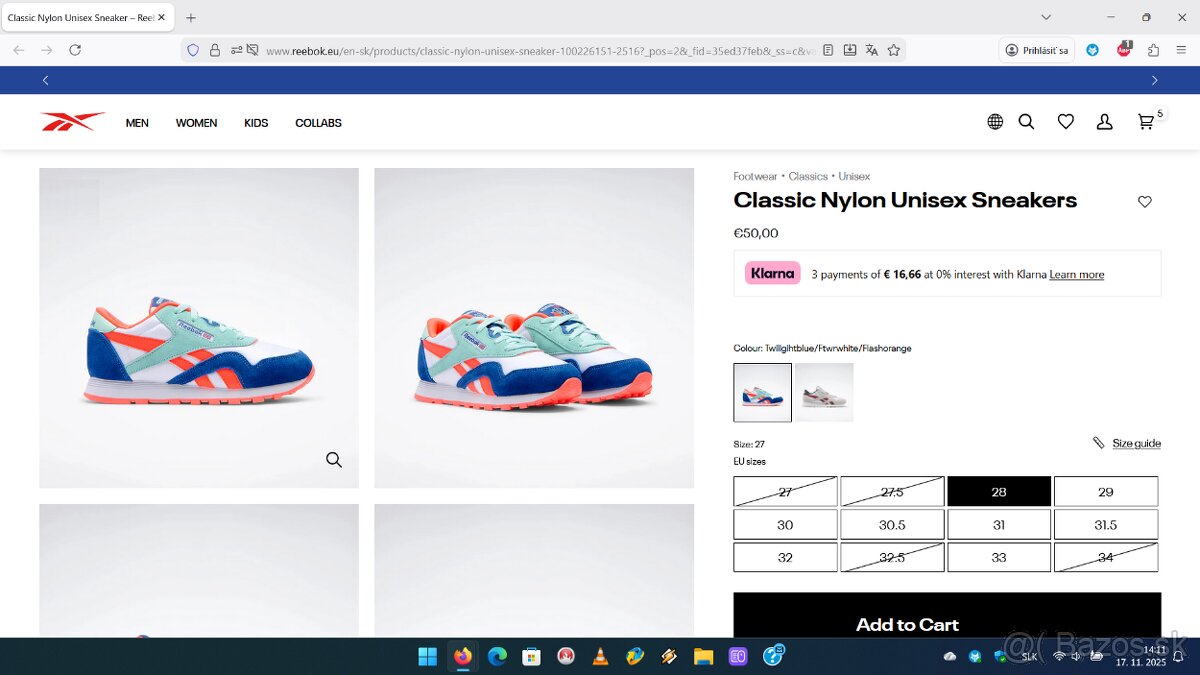1200x675 pixels.
Task: Click the Reebok logo
Action: click(x=71, y=120)
